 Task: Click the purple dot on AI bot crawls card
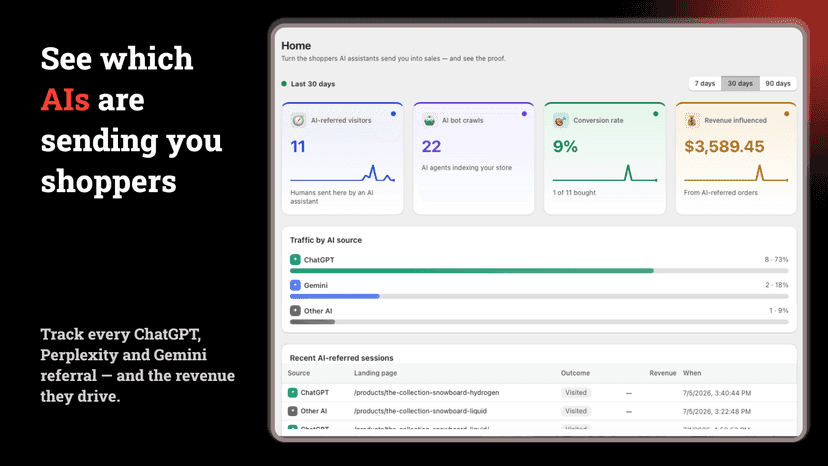524,114
